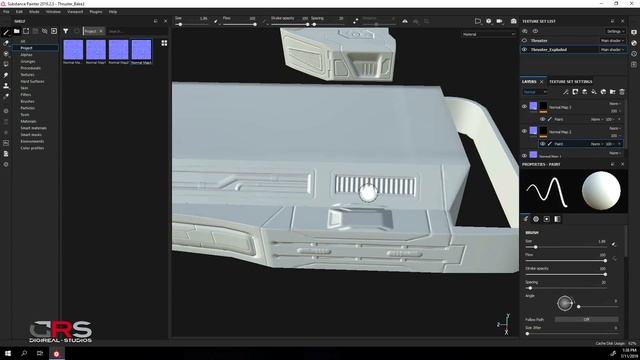The image size is (640, 360).
Task: Open the shader settings icon on right dock
Action: click(634, 43)
